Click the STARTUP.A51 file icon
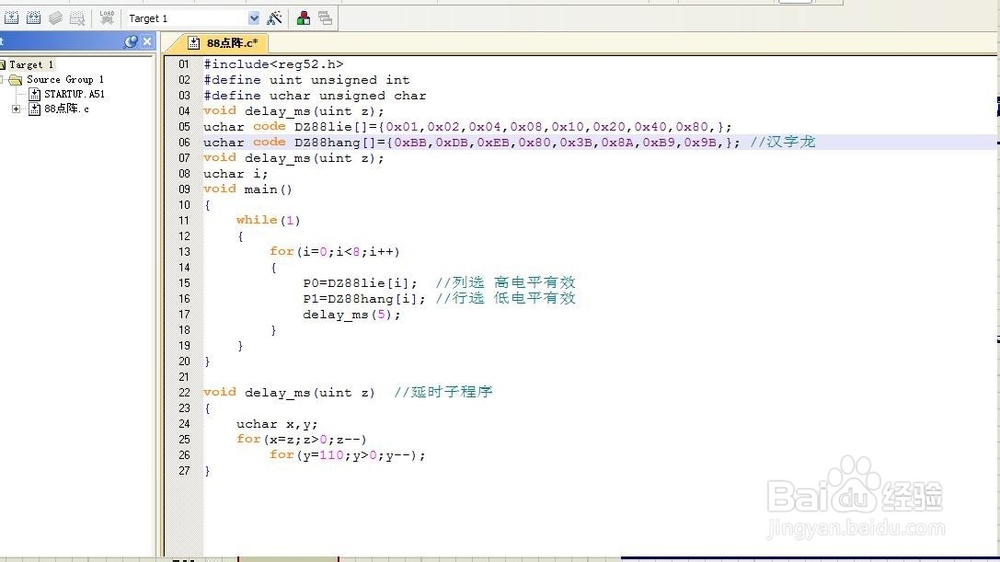 pos(35,94)
